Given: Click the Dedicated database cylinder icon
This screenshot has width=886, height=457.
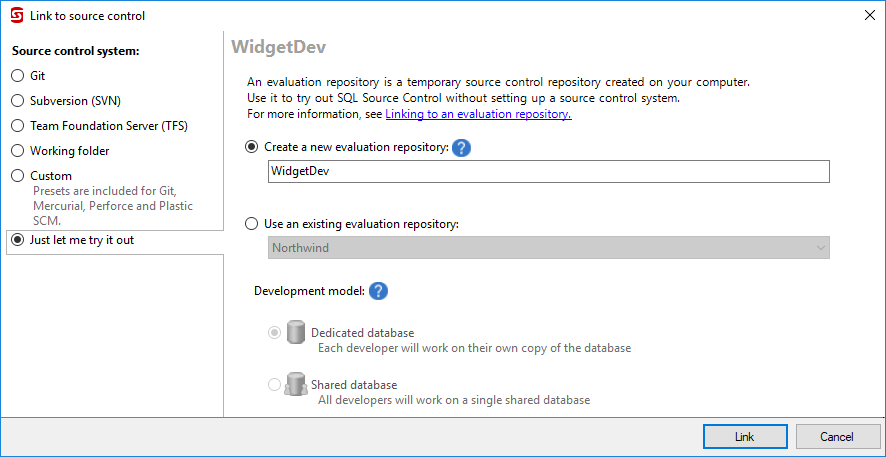Looking at the screenshot, I should tap(295, 333).
